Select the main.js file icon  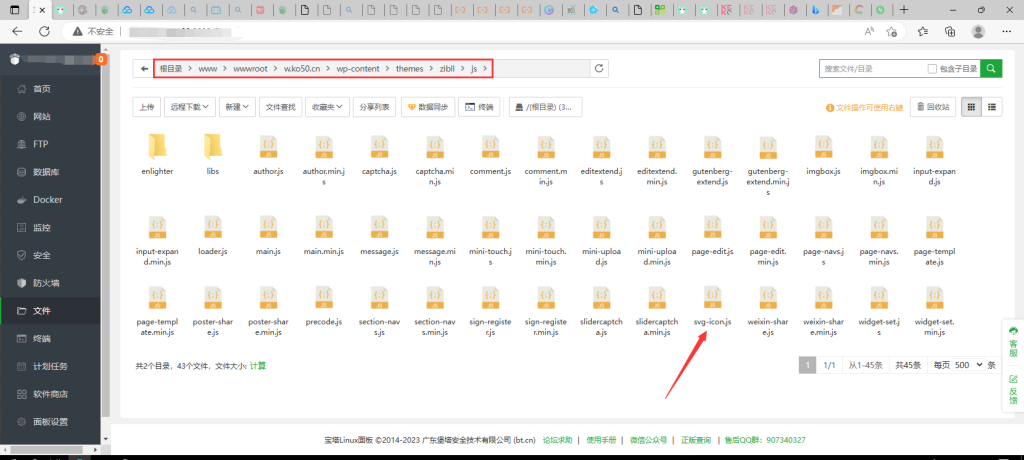(x=268, y=228)
